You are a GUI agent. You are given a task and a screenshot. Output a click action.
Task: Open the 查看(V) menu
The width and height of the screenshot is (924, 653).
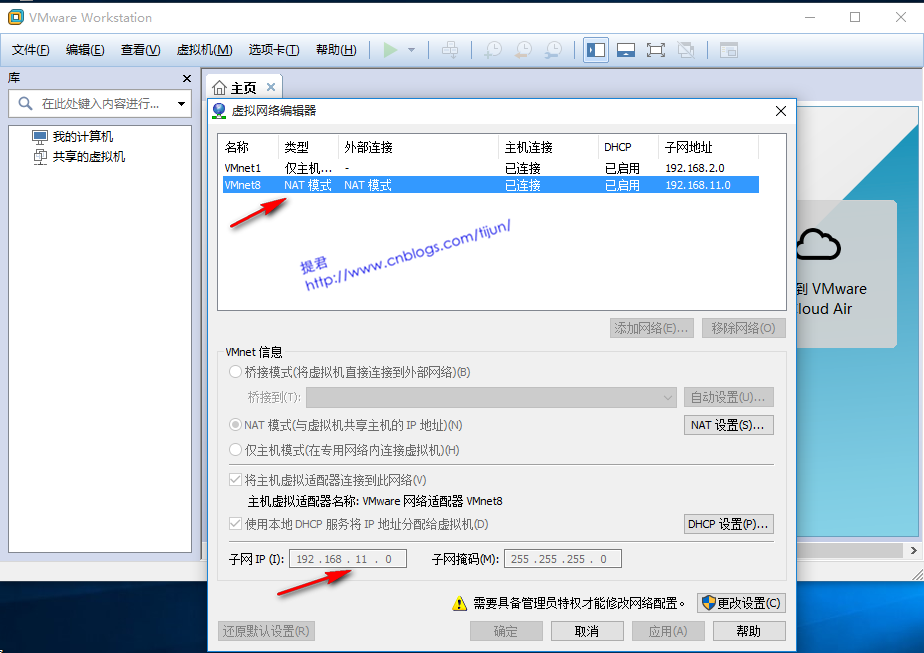click(140, 50)
